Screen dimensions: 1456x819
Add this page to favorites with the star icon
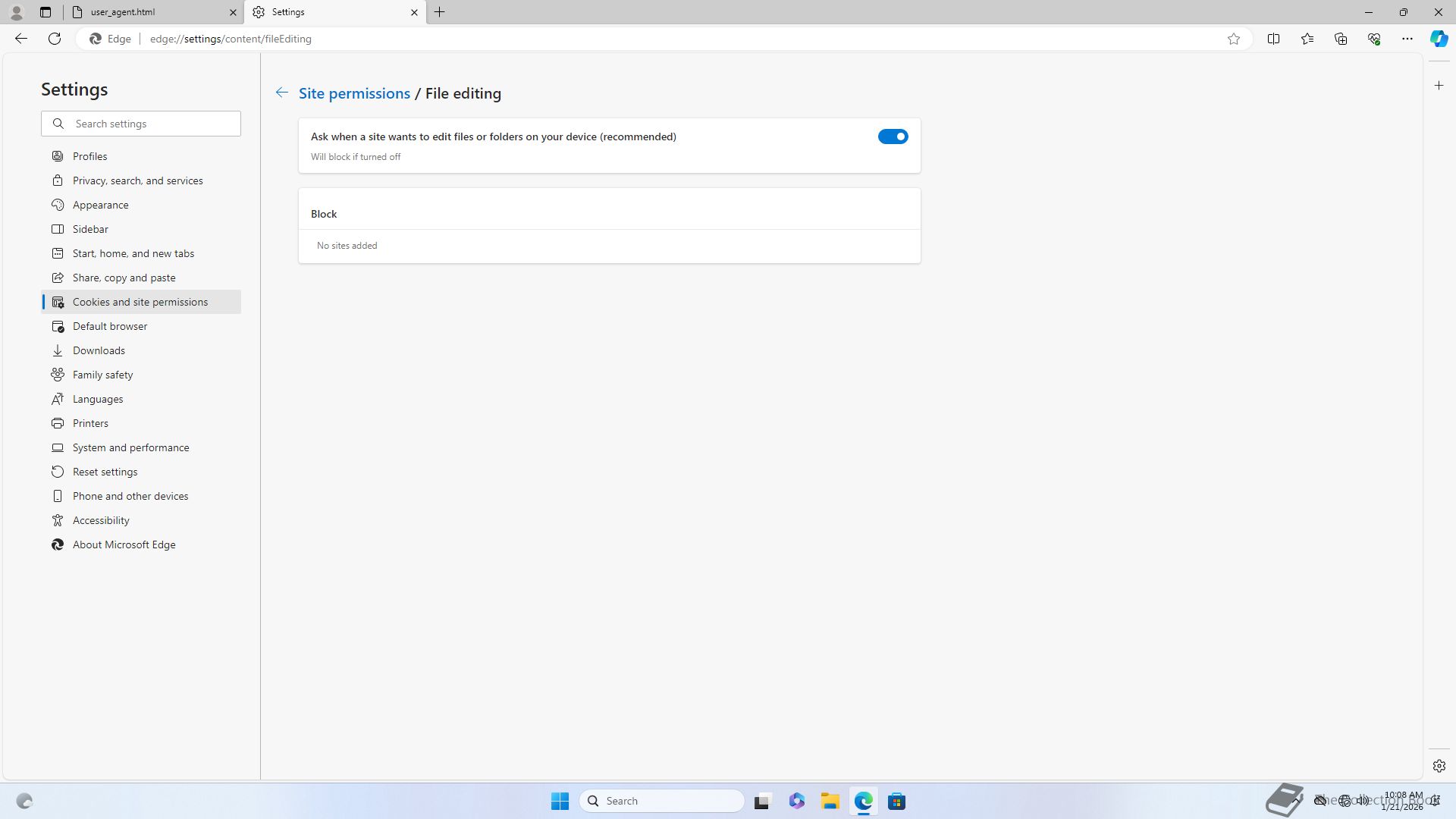tap(1234, 39)
